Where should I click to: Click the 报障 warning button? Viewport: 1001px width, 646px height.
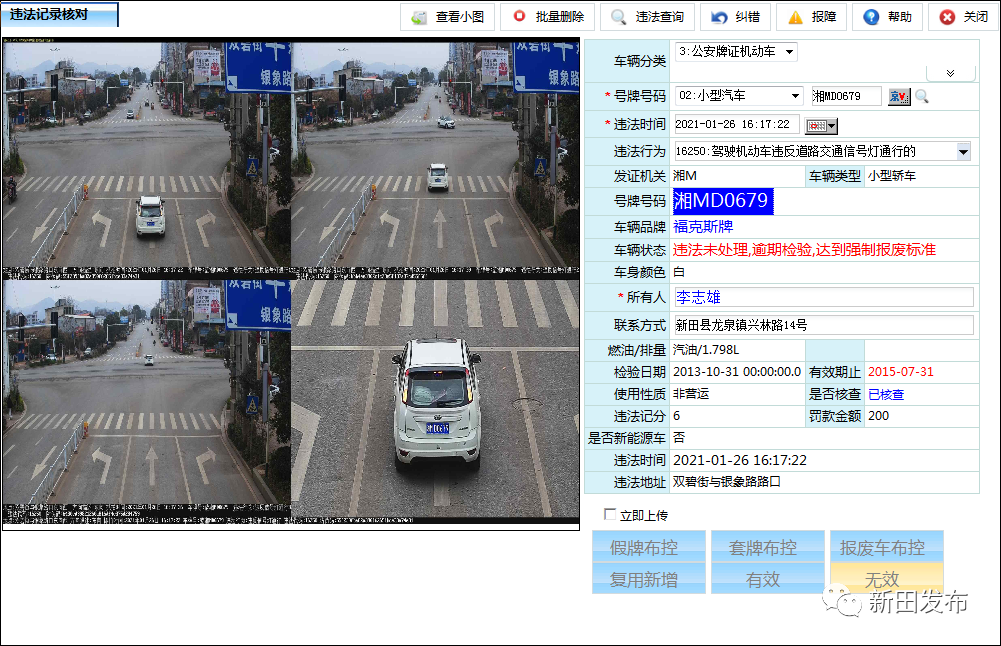click(x=811, y=17)
